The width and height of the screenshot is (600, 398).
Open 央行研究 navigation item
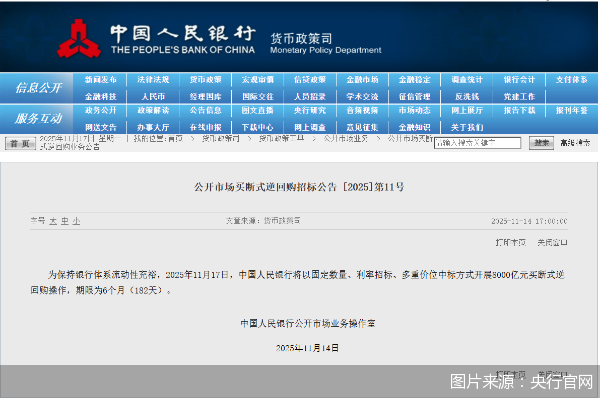click(310, 110)
